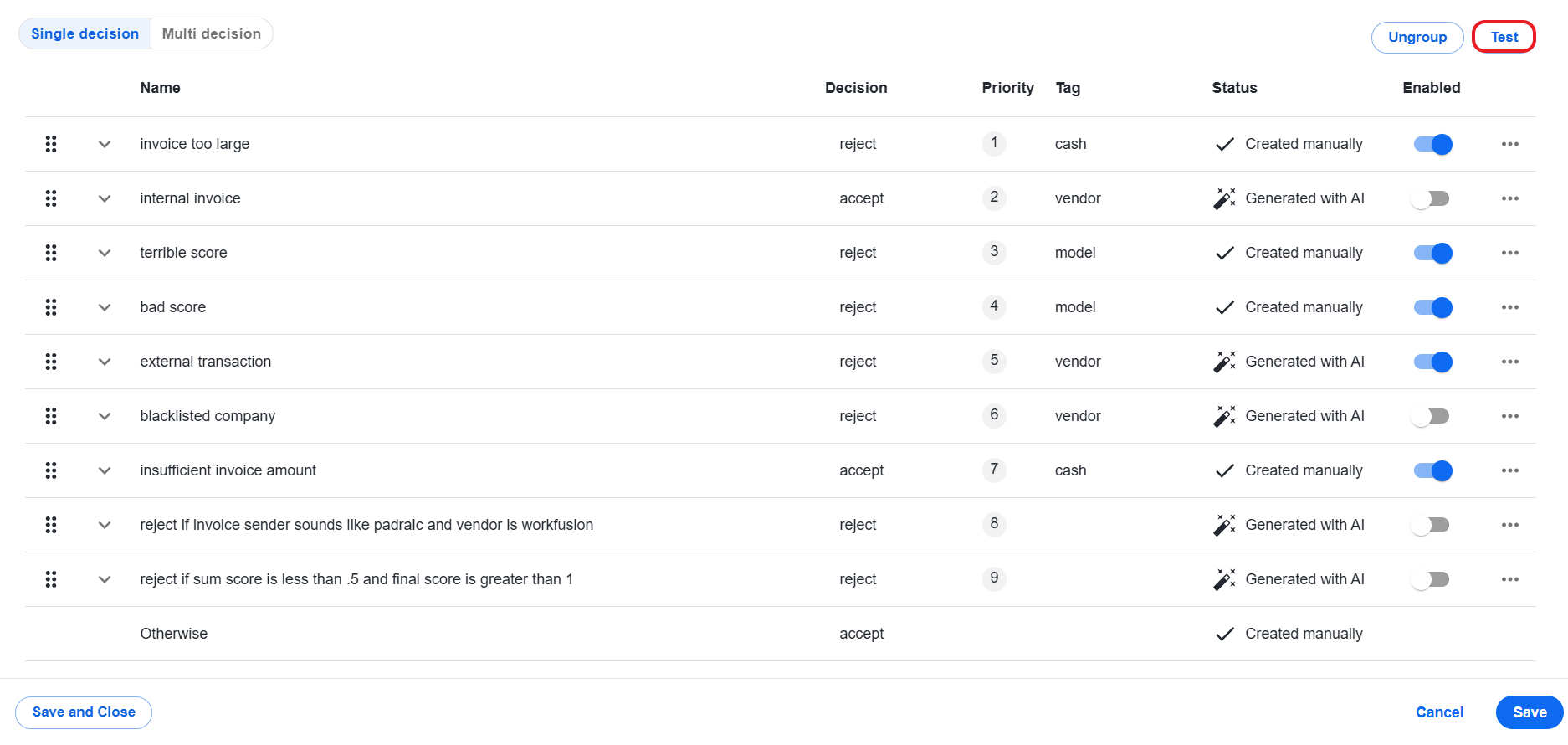Viewport: 1568px width, 745px height.
Task: Expand the invoice too large rule
Action: tap(105, 144)
